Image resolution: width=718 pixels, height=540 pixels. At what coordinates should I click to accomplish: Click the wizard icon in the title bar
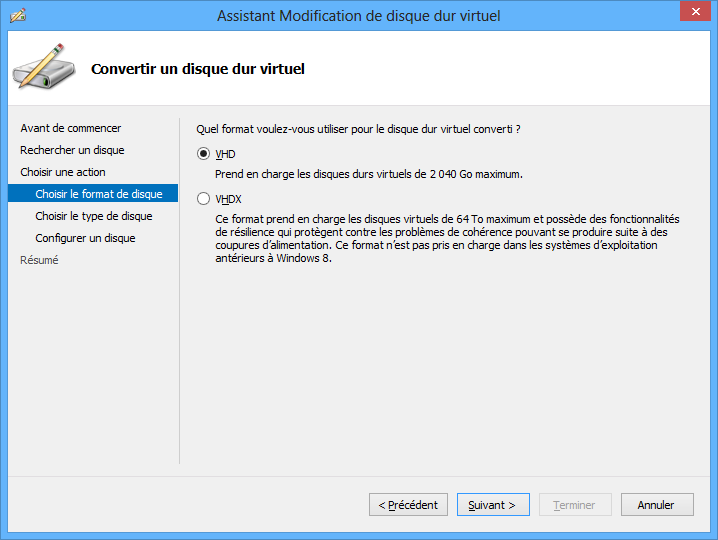[x=17, y=15]
